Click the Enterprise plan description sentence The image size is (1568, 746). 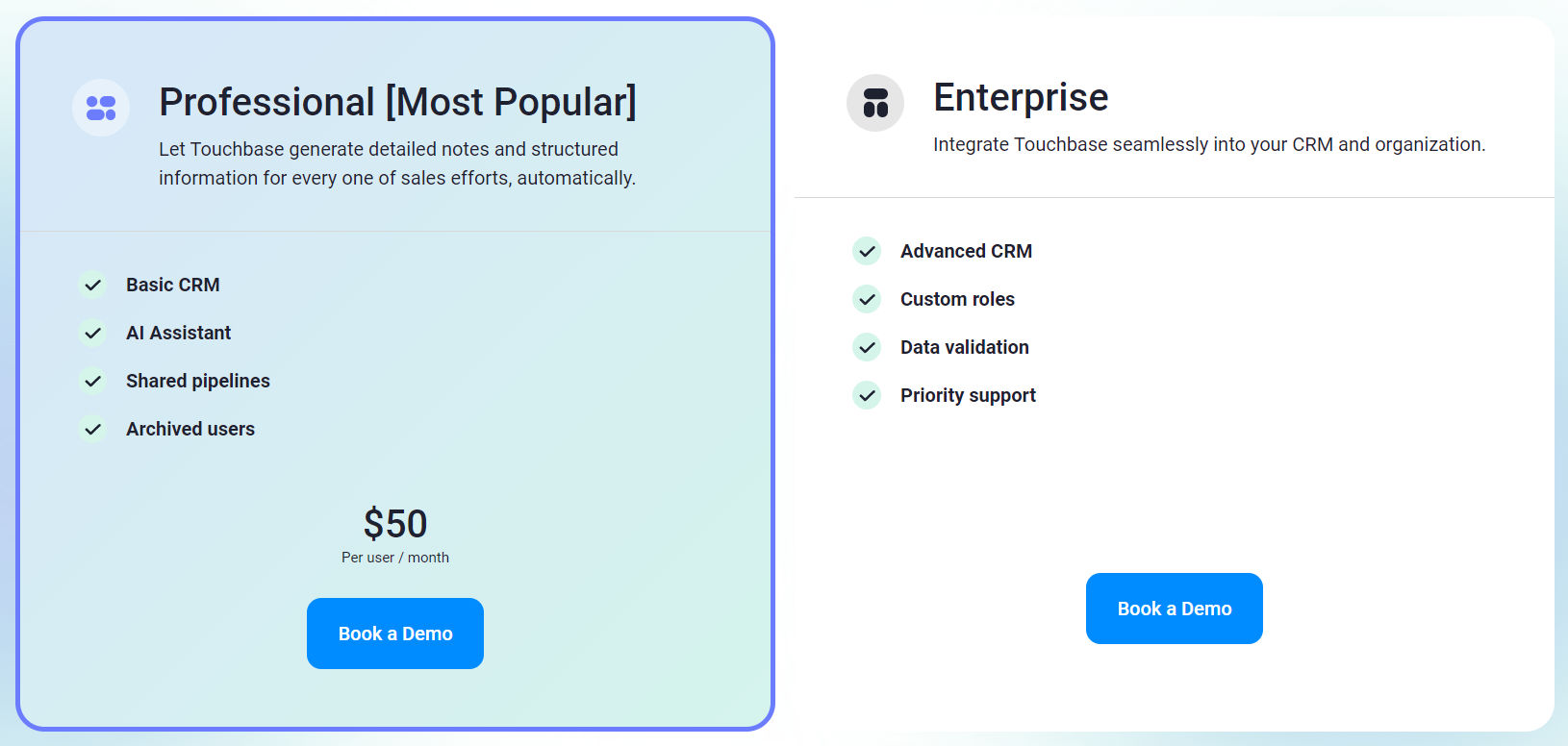click(1209, 144)
